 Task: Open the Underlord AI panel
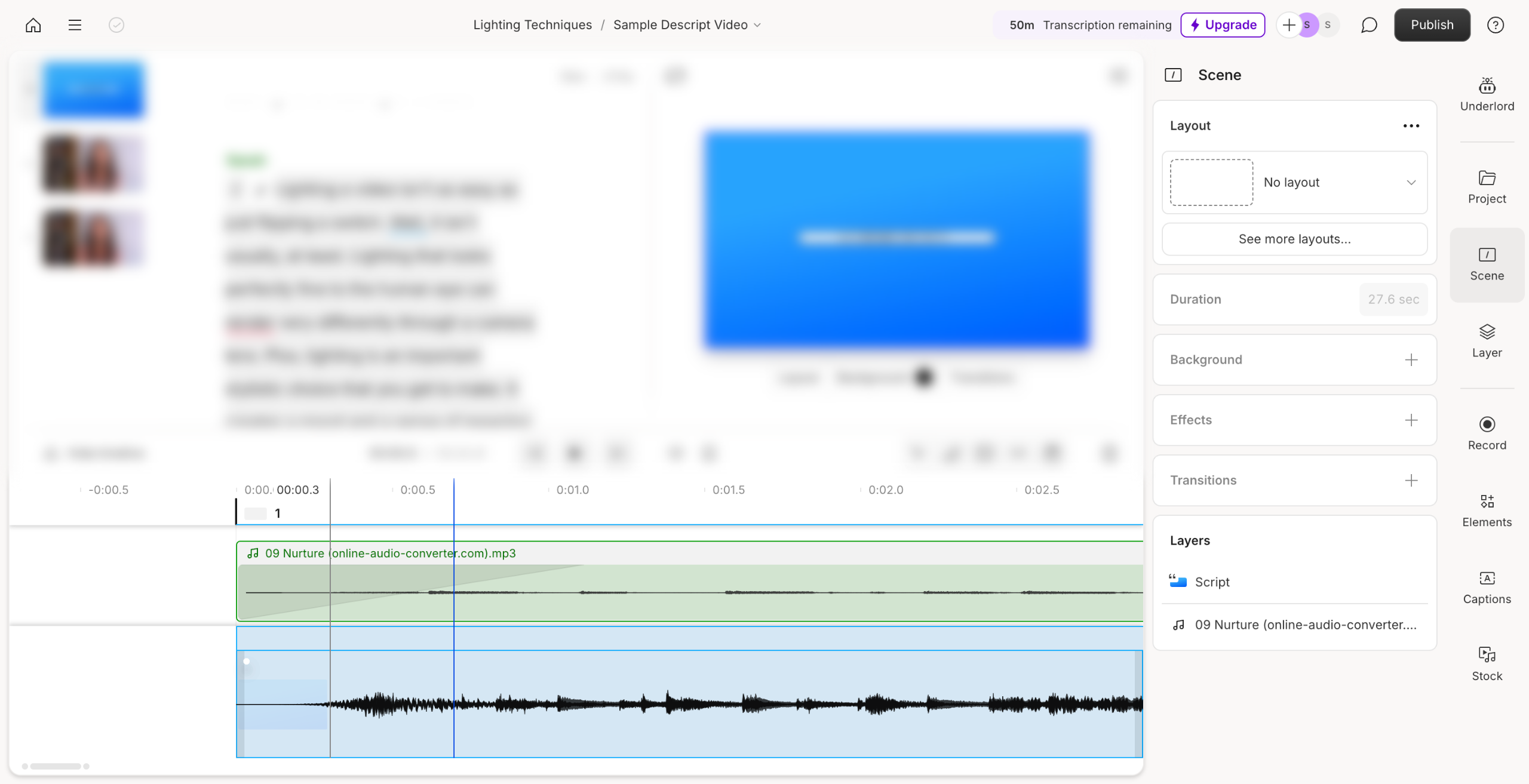[x=1487, y=94]
